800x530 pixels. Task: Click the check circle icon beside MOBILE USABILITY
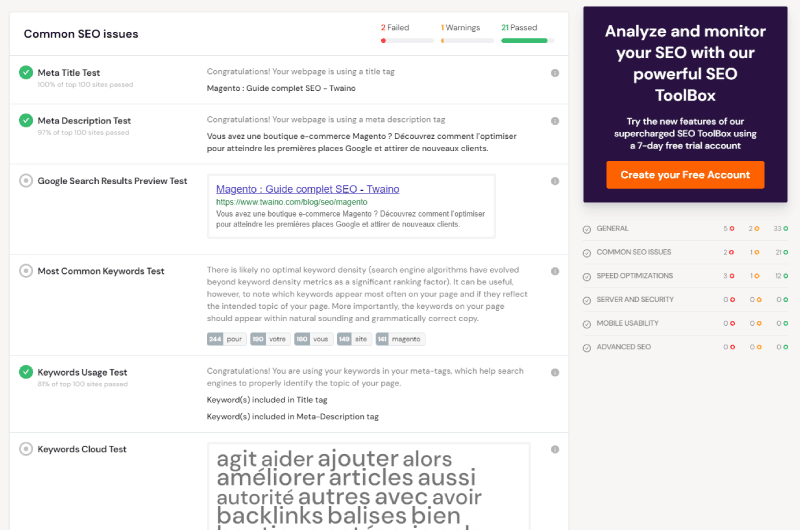(x=587, y=324)
